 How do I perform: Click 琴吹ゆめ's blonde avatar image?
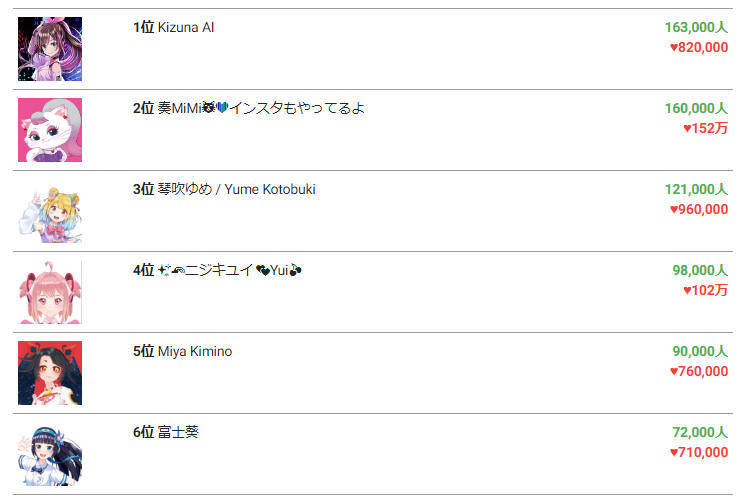click(50, 211)
